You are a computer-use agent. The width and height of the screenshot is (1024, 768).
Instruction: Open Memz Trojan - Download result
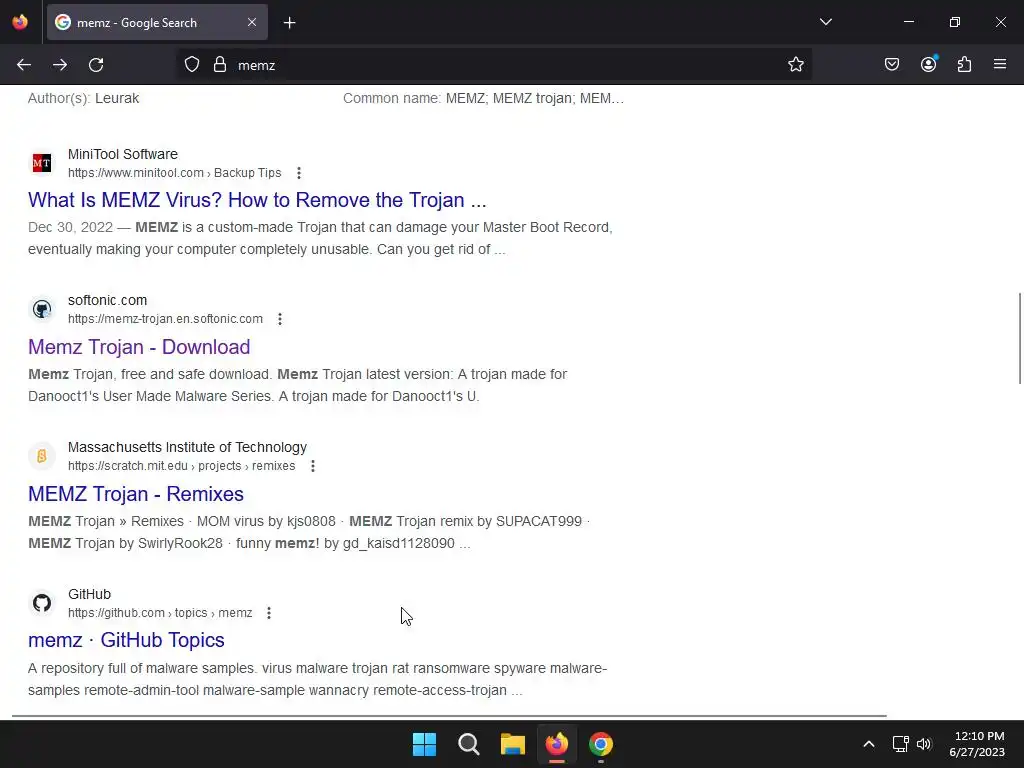coord(139,347)
